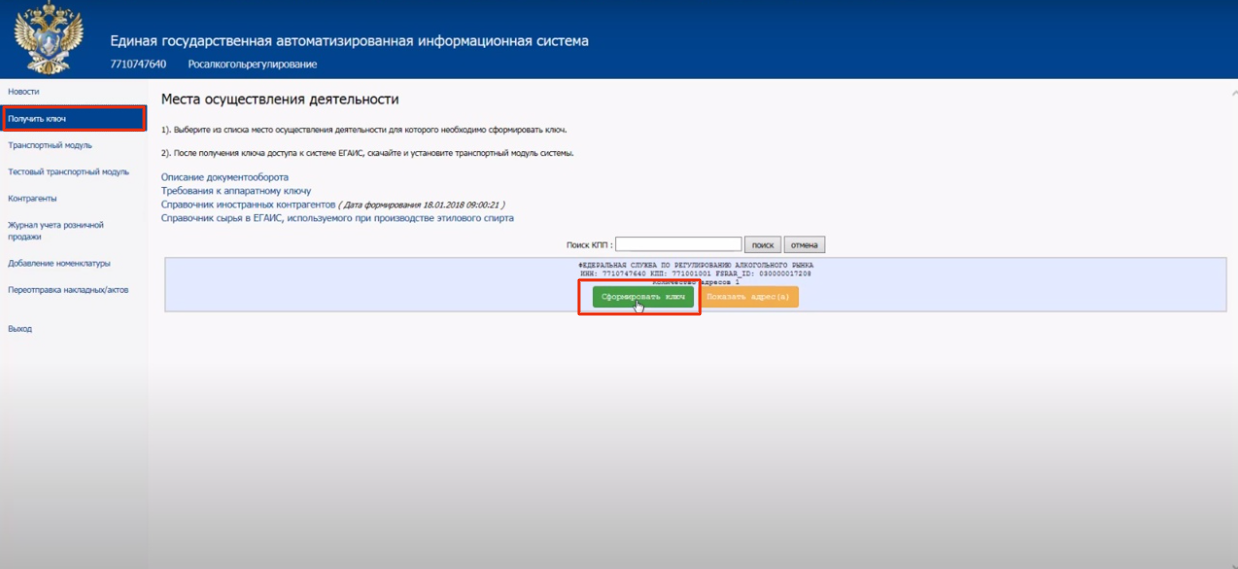Viewport: 1238px width, 569px height.
Task: Focus the Поиск КПП input field
Action: pos(679,244)
